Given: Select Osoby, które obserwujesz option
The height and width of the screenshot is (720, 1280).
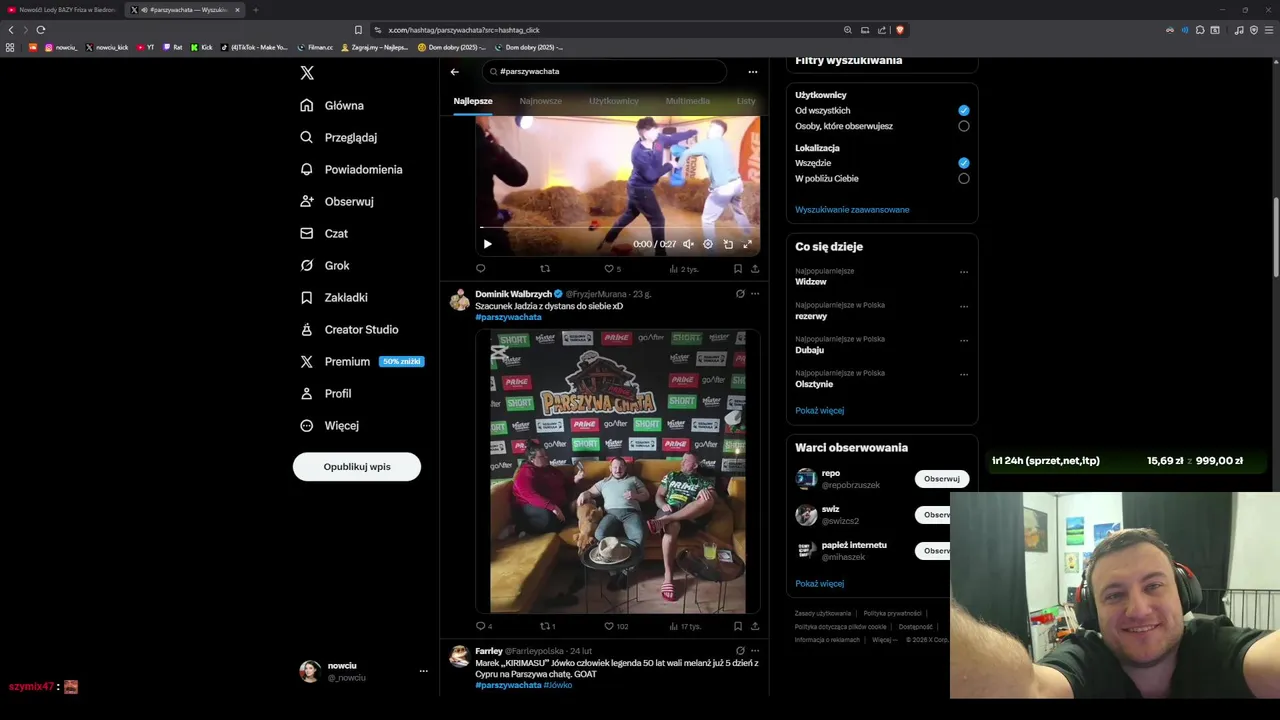Looking at the screenshot, I should coord(964,126).
